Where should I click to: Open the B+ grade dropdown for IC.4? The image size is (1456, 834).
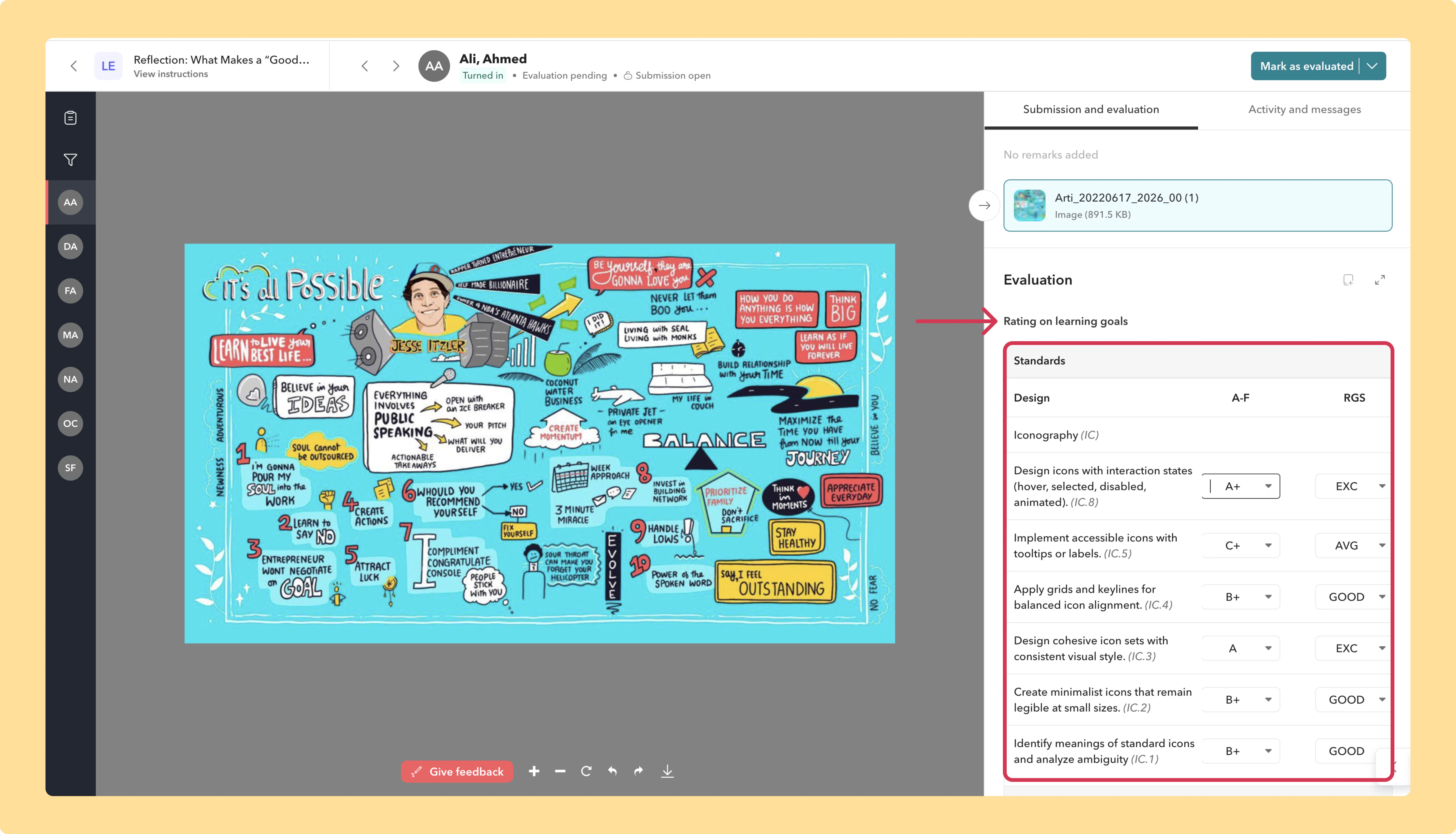click(1241, 597)
